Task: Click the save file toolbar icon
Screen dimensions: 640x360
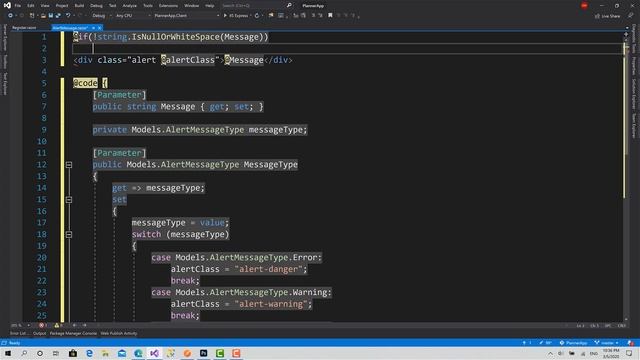Action: (51, 16)
